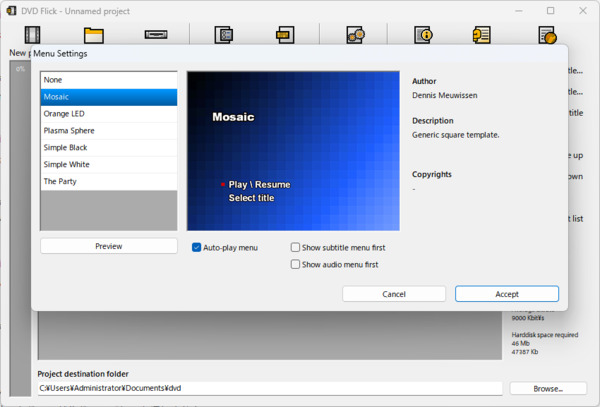Click the Menu settings toolbar icon
The image size is (600, 407).
[284, 35]
